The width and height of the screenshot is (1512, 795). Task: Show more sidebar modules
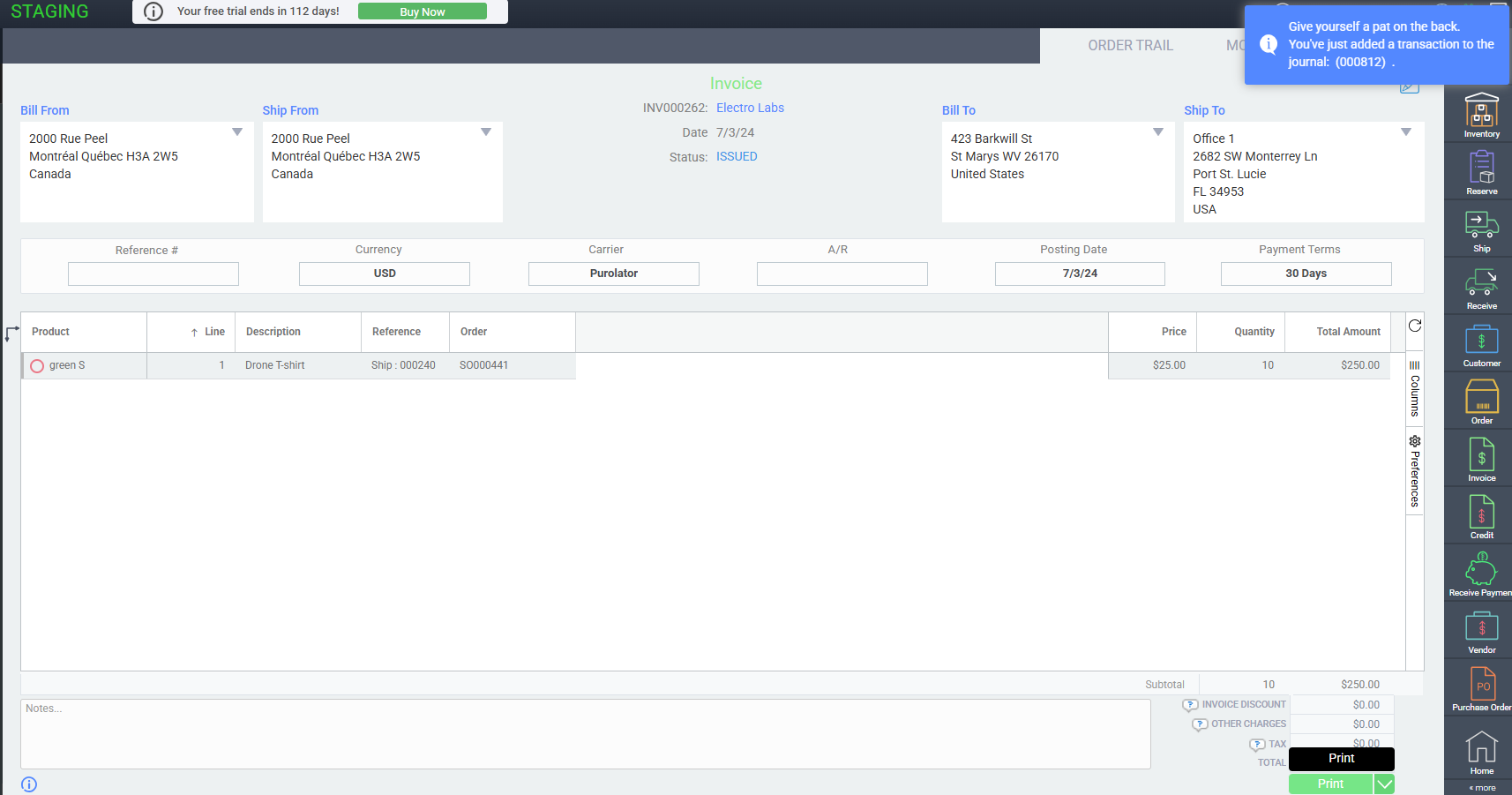click(x=1482, y=788)
